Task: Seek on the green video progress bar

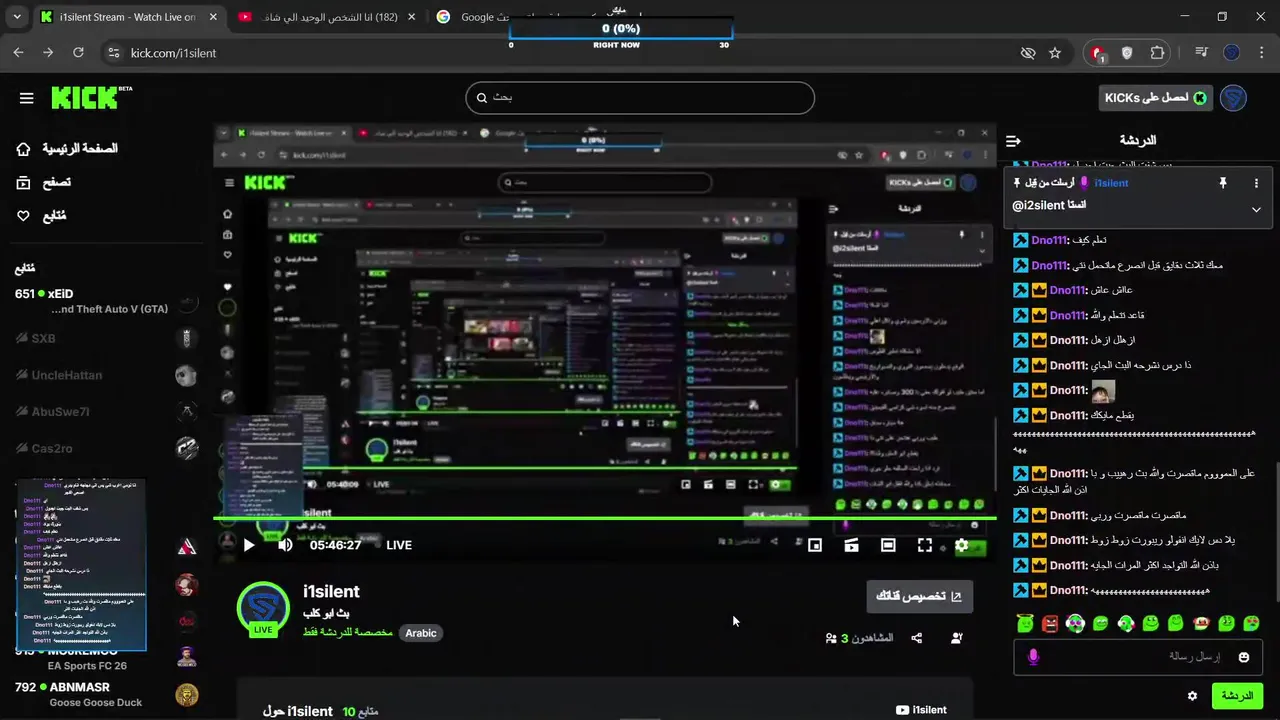Action: pyautogui.click(x=605, y=518)
